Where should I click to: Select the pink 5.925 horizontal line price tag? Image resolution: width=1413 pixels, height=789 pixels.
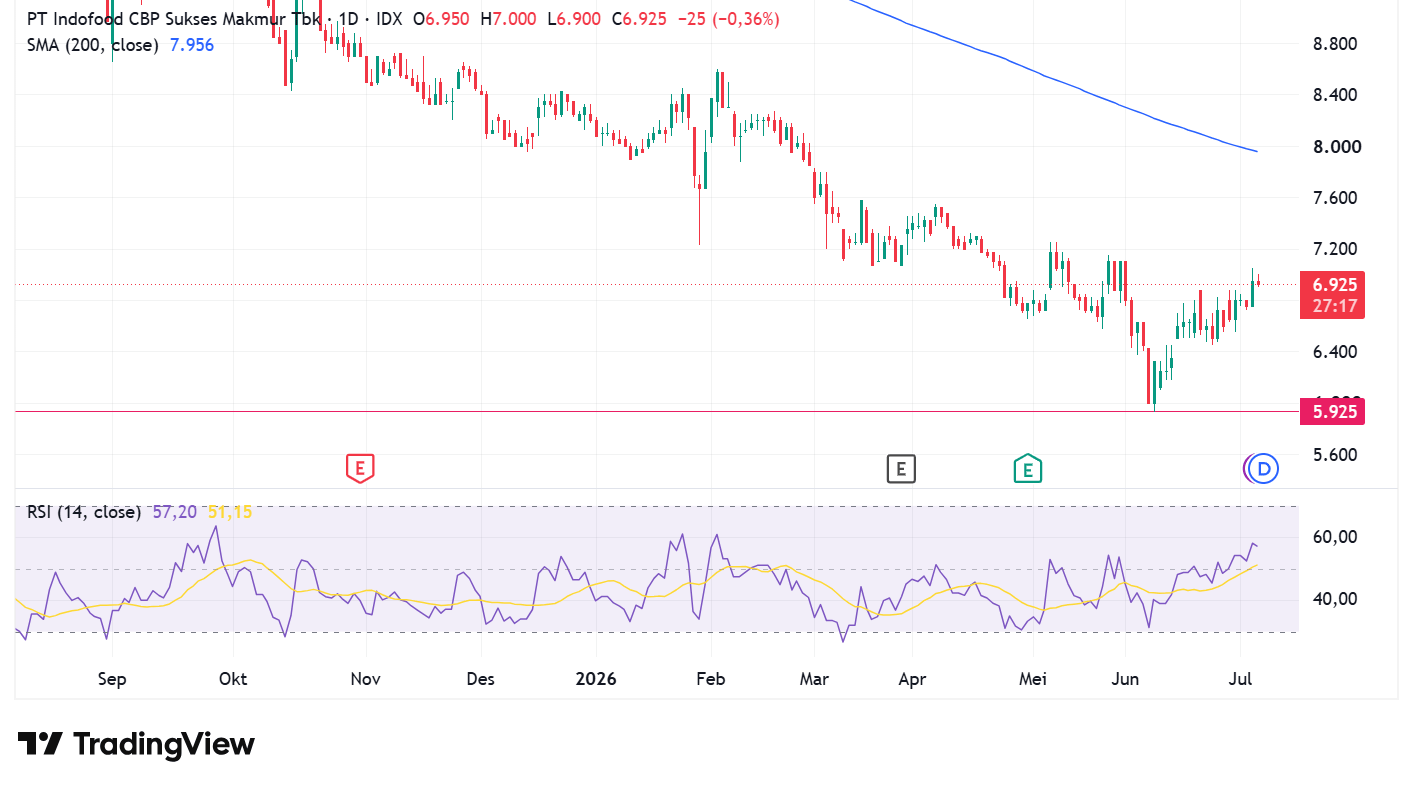point(1331,411)
